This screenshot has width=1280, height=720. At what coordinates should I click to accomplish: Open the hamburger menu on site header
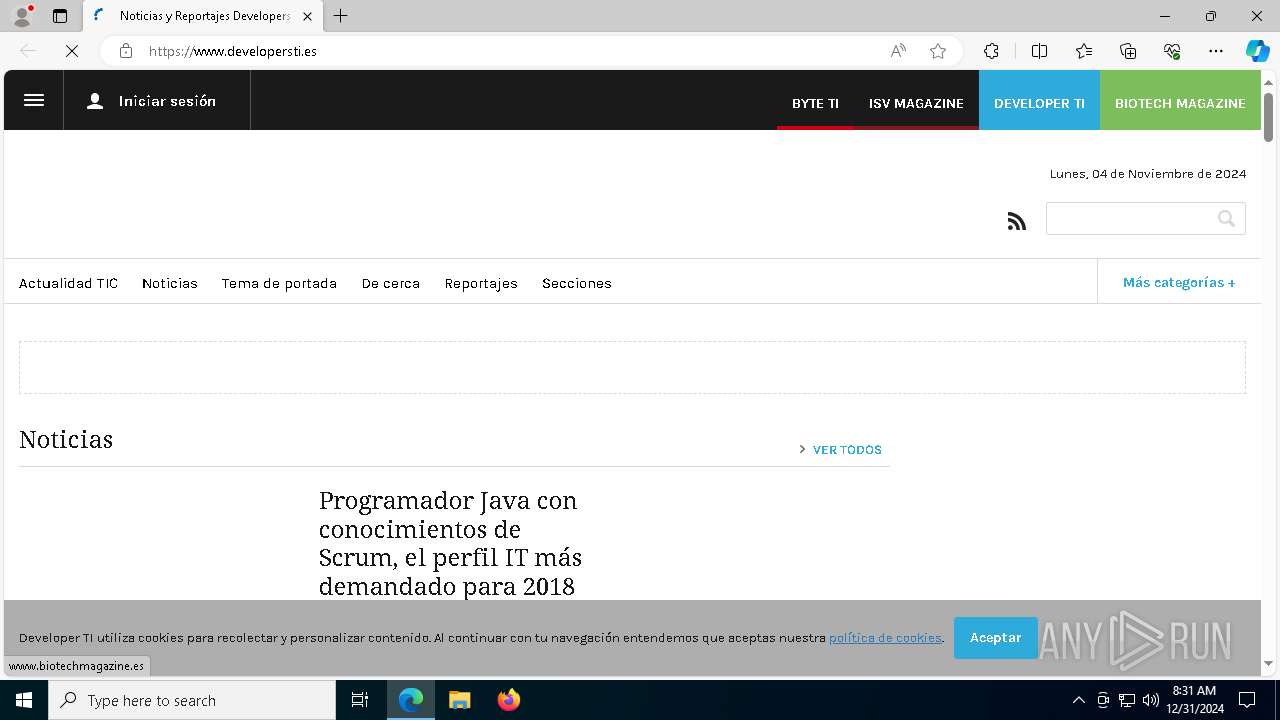[x=34, y=100]
